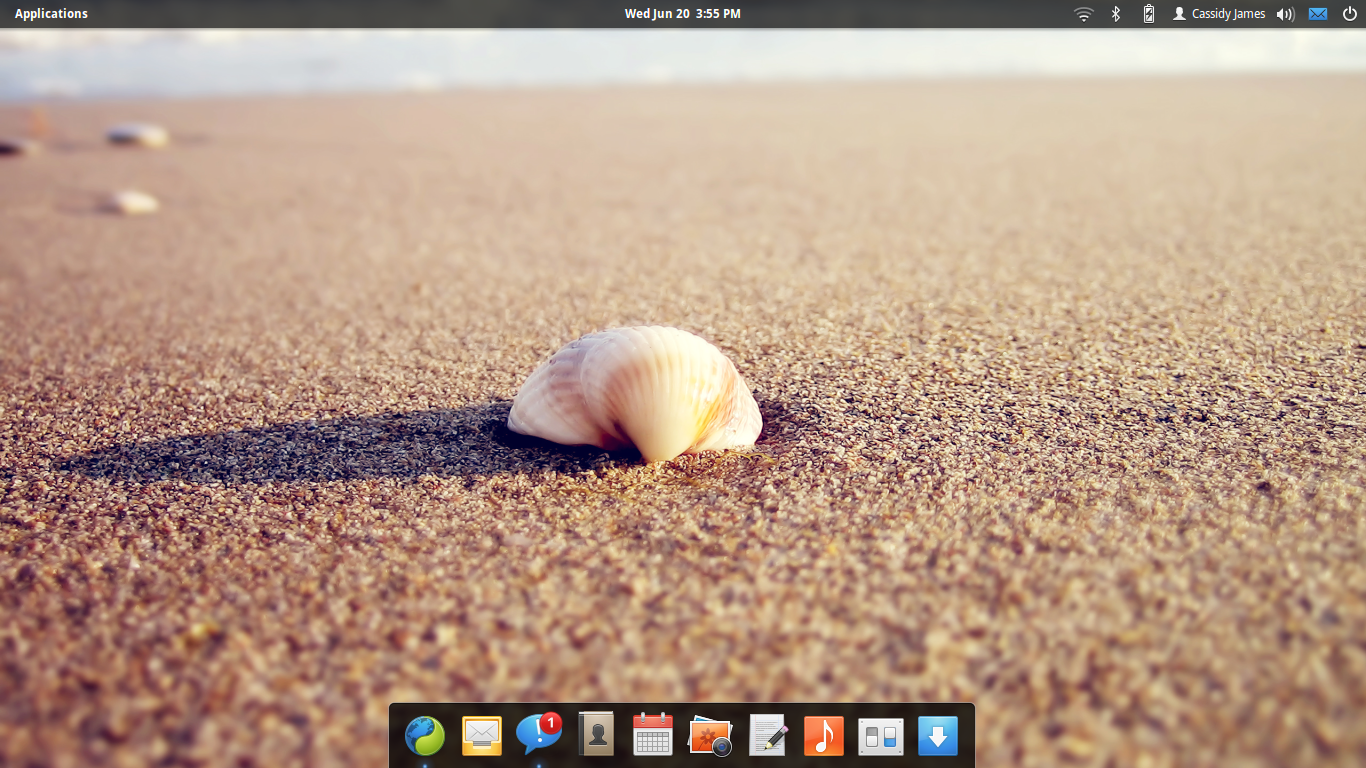Launch the Mail app in the dock

482,737
